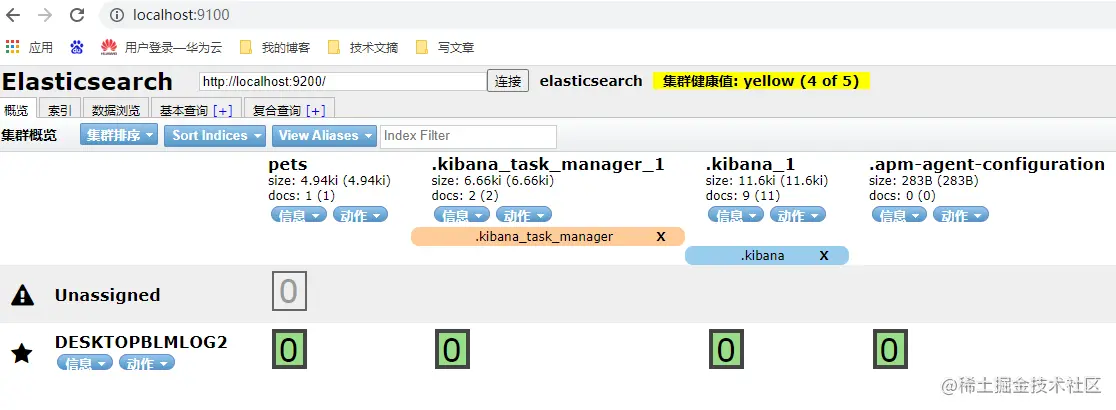Open the Baidu paw bookmark icon
1116x410 pixels.
click(77, 48)
